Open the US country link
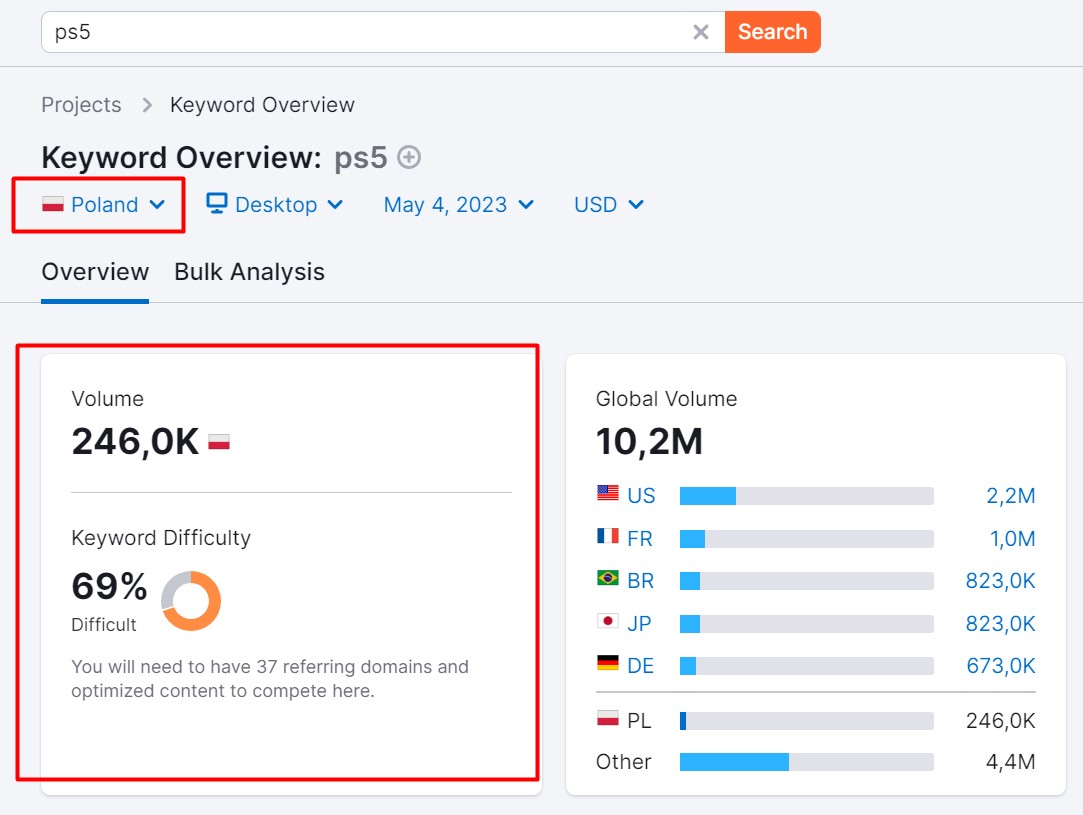The image size is (1083, 815). click(641, 495)
